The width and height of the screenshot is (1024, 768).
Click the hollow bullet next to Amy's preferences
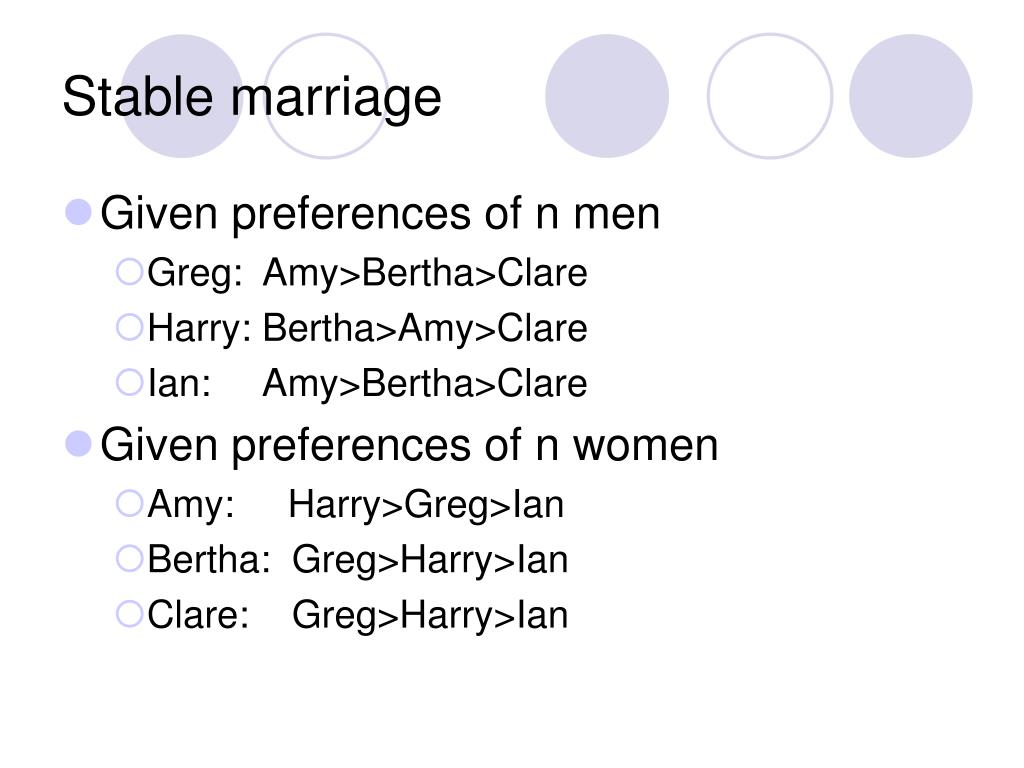[x=129, y=504]
